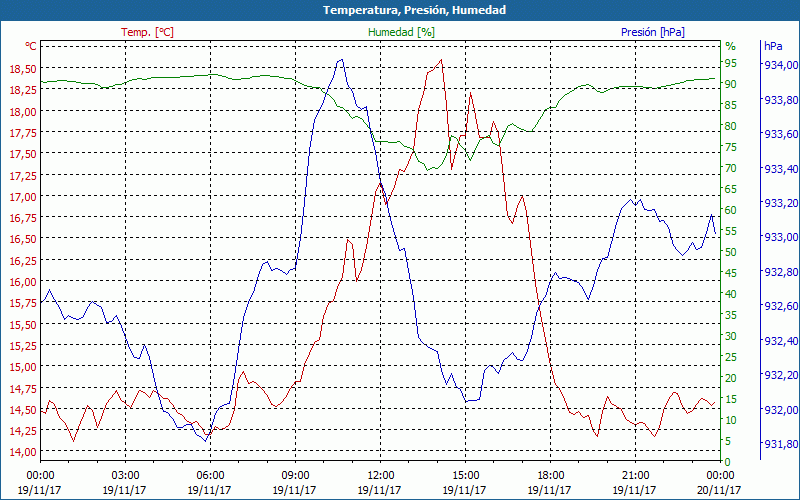Click temperature axis value '18,50'
This screenshot has height=500, width=800.
(x=22, y=69)
